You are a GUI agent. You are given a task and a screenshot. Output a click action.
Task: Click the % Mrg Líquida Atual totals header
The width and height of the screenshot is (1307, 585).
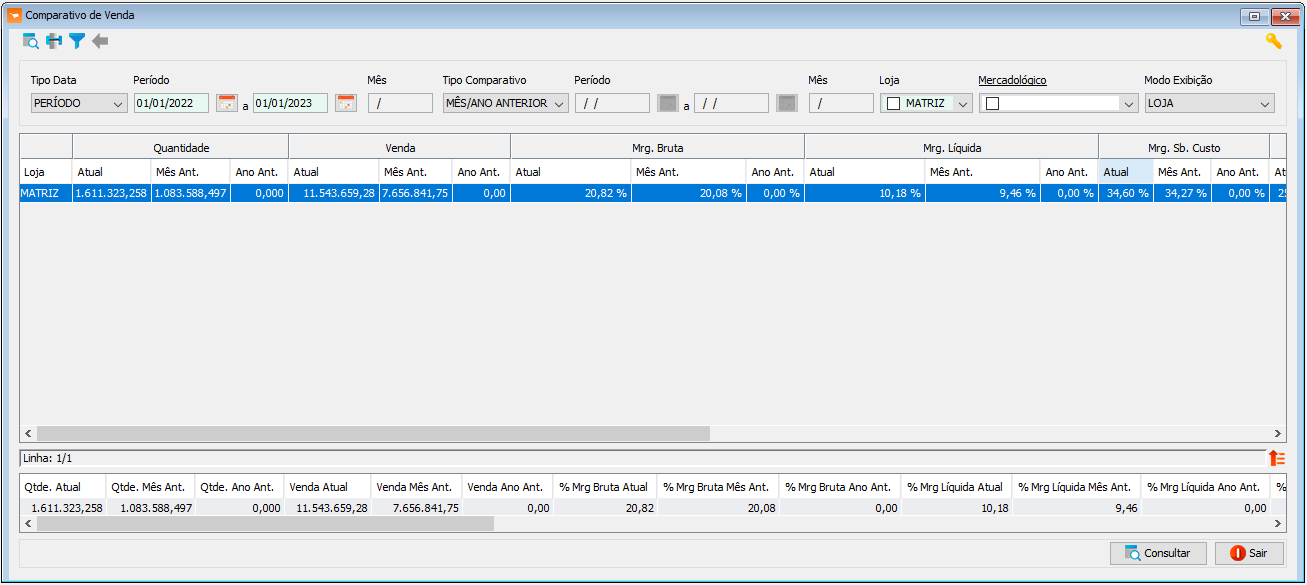coord(956,487)
